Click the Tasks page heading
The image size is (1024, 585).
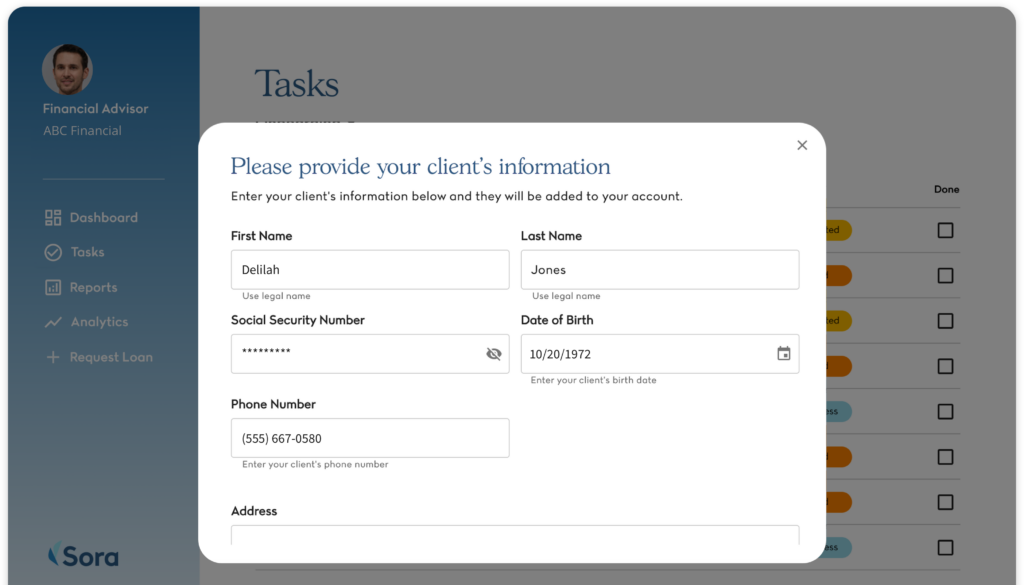296,84
